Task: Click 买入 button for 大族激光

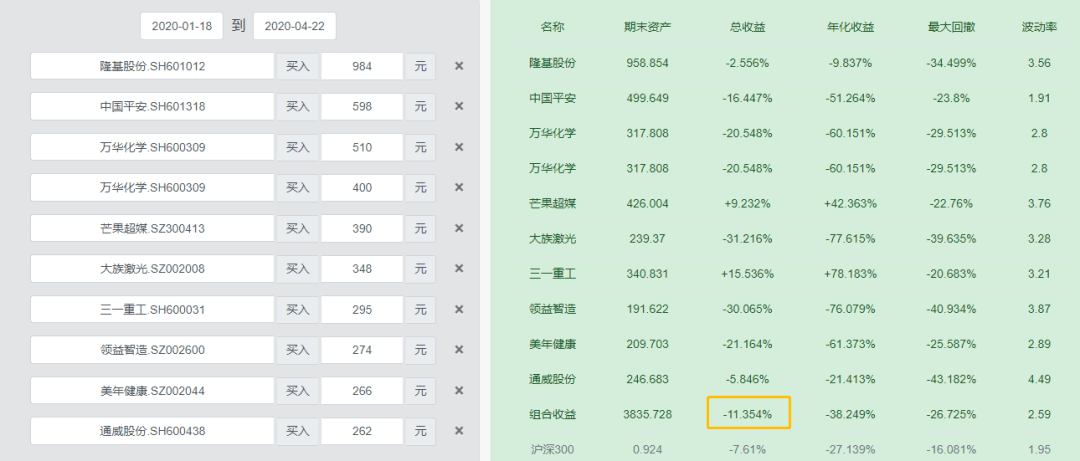Action: [298, 269]
